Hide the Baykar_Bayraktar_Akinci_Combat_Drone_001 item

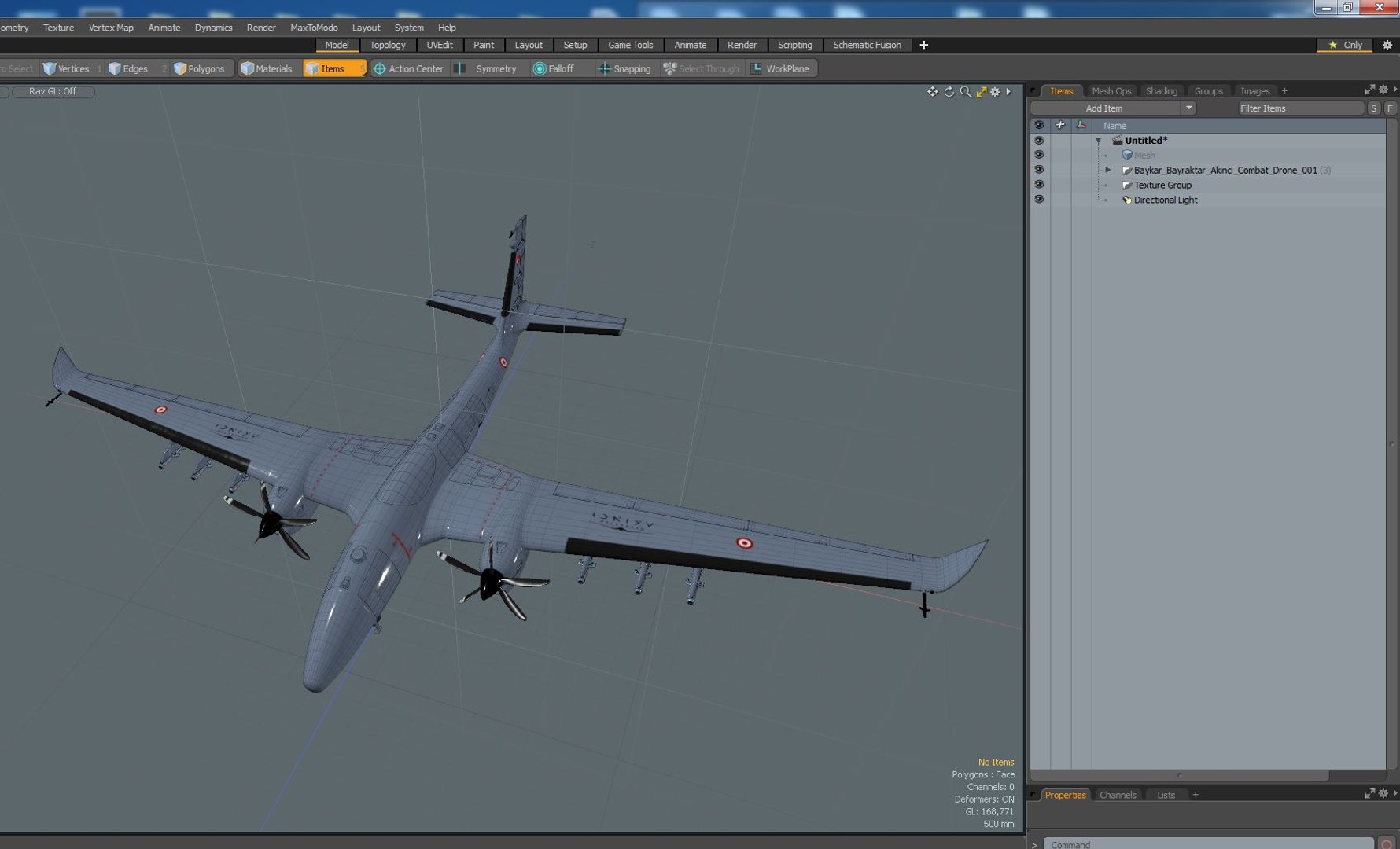[1038, 170]
